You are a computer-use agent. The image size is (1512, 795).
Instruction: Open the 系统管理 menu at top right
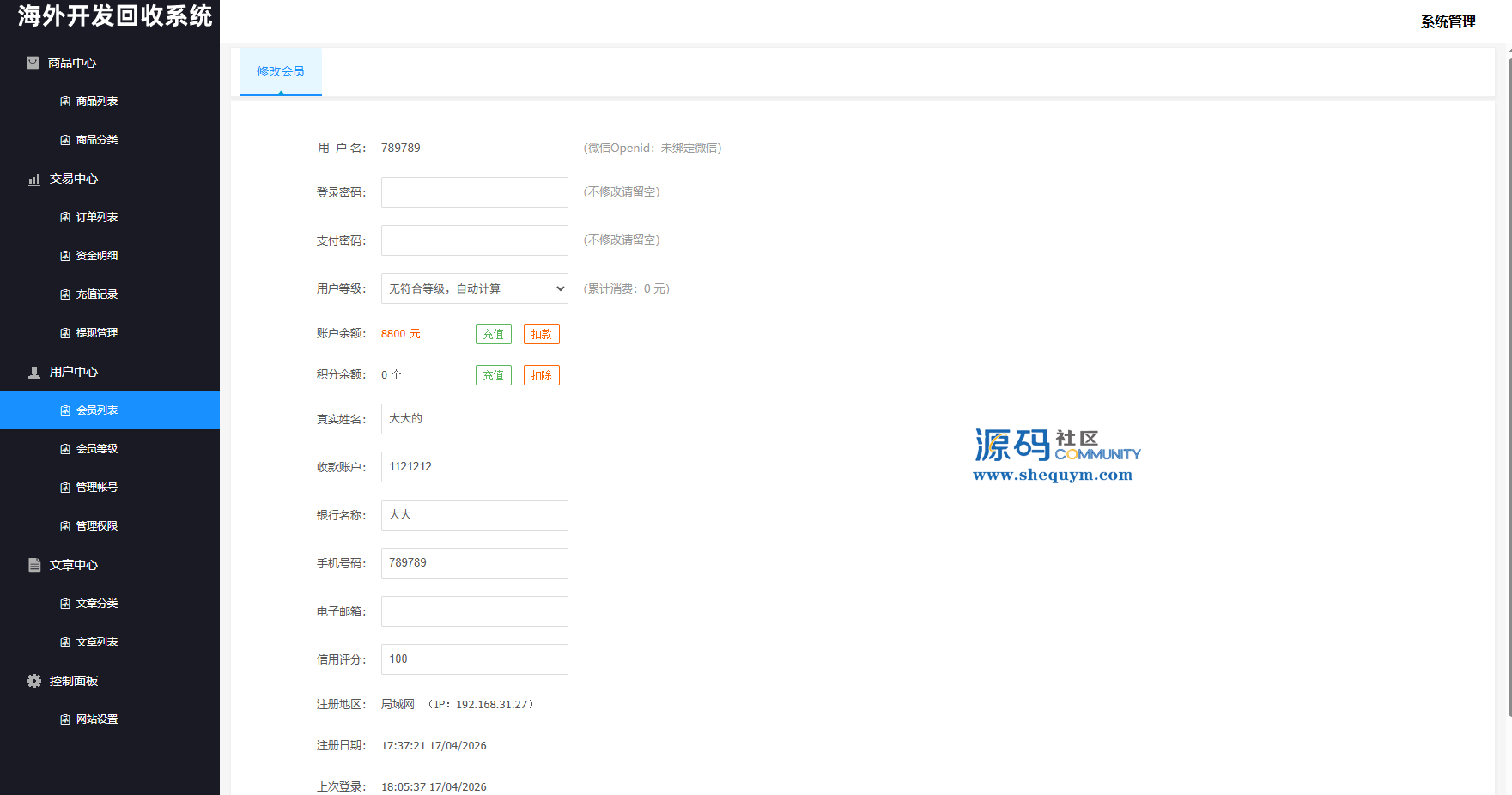coord(1448,21)
